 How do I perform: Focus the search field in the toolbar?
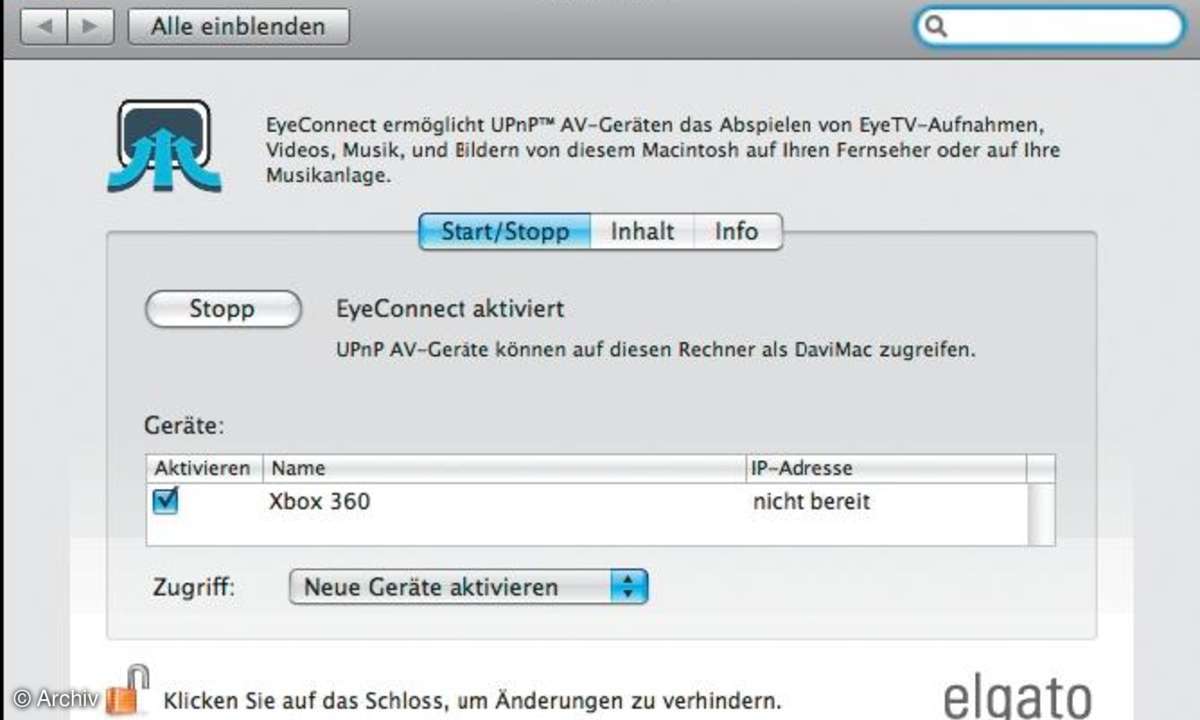pyautogui.click(x=1049, y=27)
